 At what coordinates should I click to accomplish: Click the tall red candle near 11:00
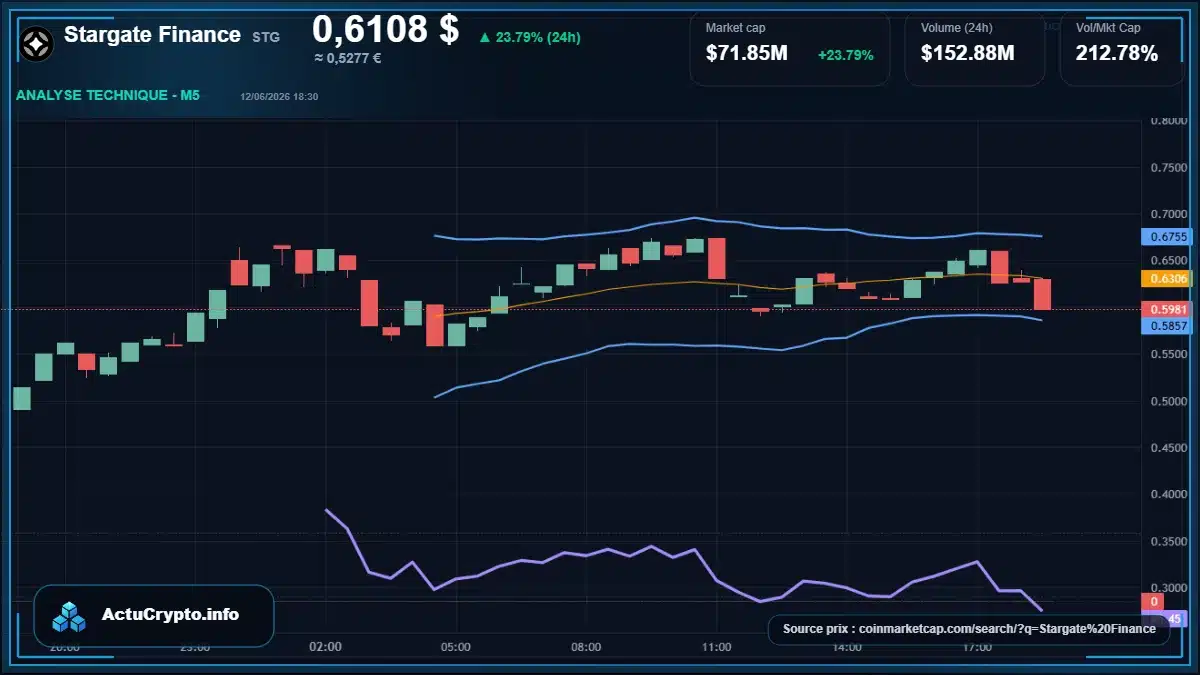[716, 258]
